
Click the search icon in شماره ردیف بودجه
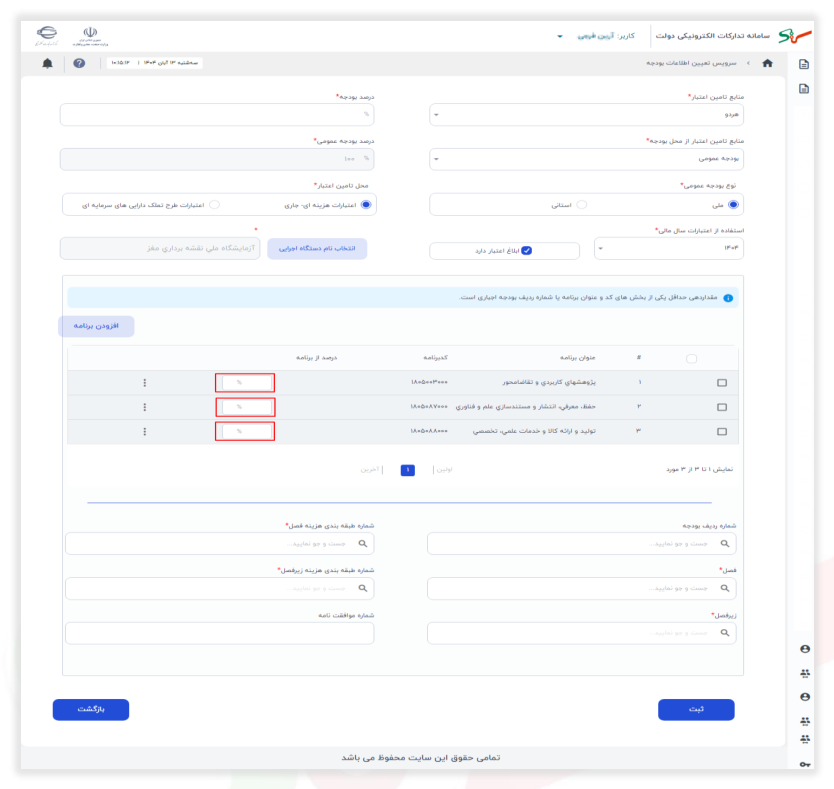725,544
